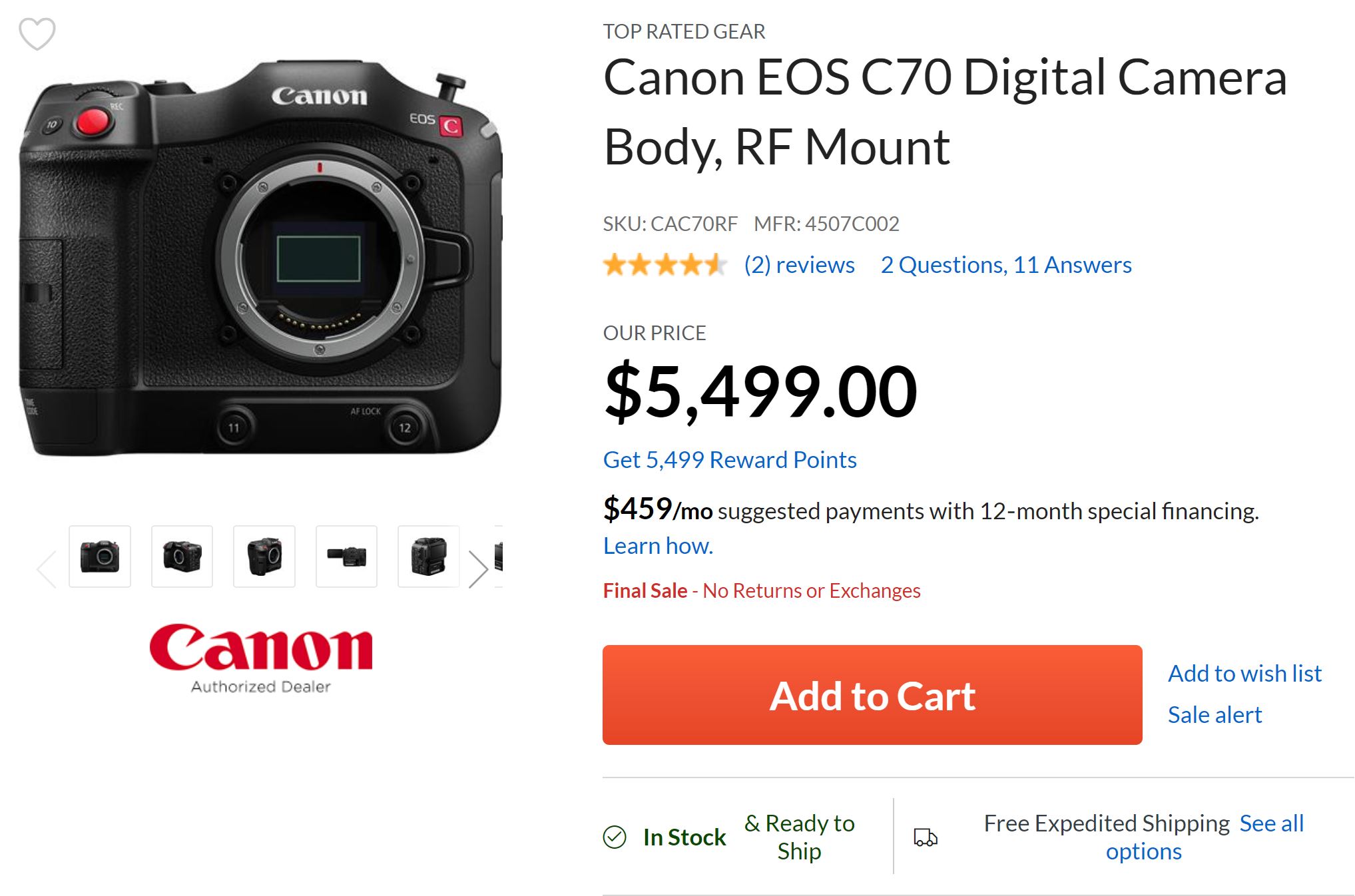Go to next product thumbnails with right chevron

477,569
